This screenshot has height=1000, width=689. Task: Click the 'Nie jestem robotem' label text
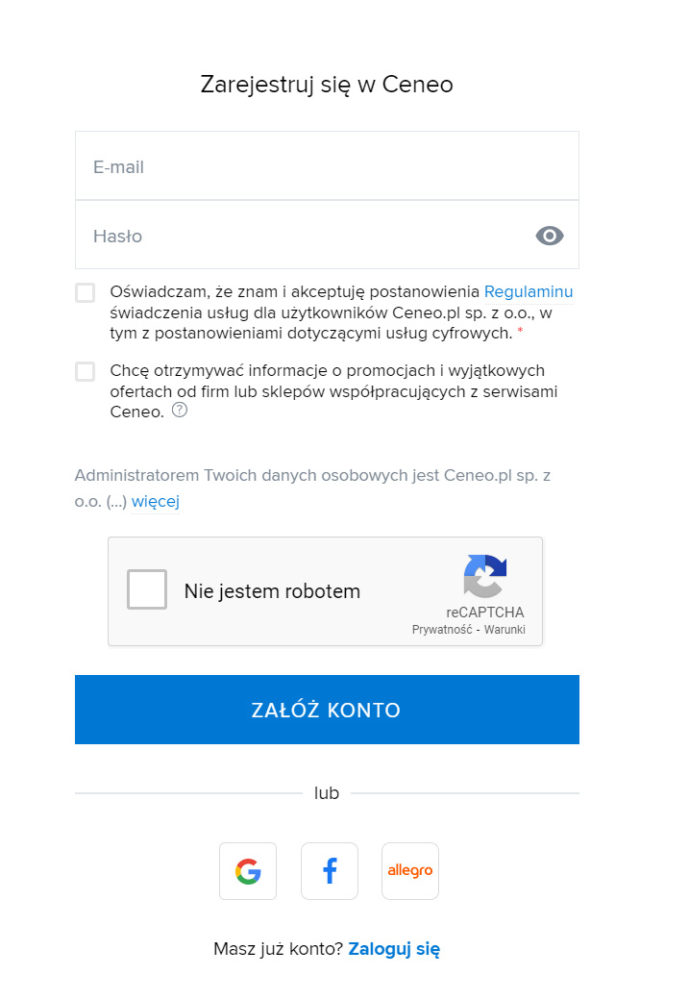(x=272, y=591)
